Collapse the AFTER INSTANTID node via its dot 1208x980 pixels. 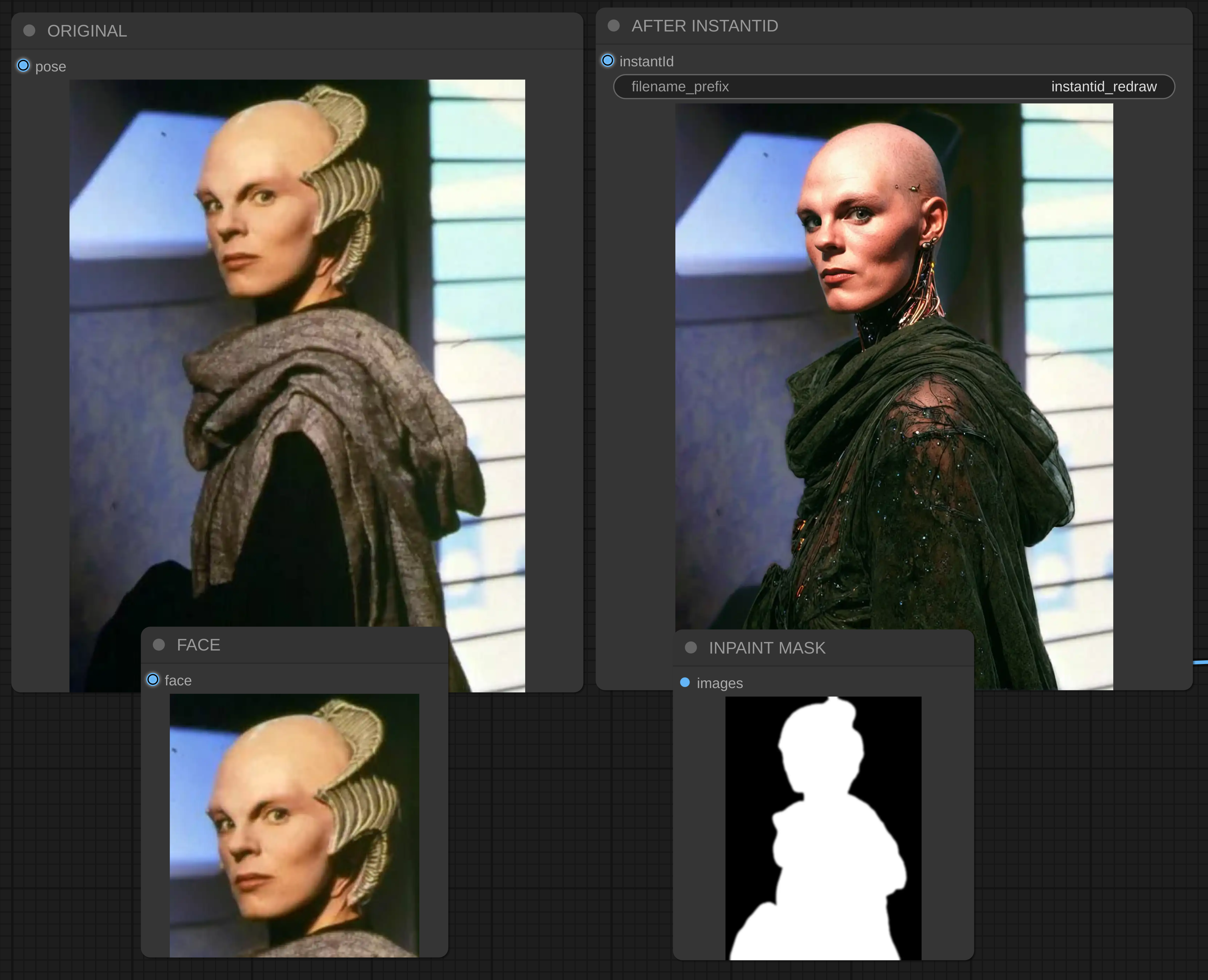[x=614, y=25]
